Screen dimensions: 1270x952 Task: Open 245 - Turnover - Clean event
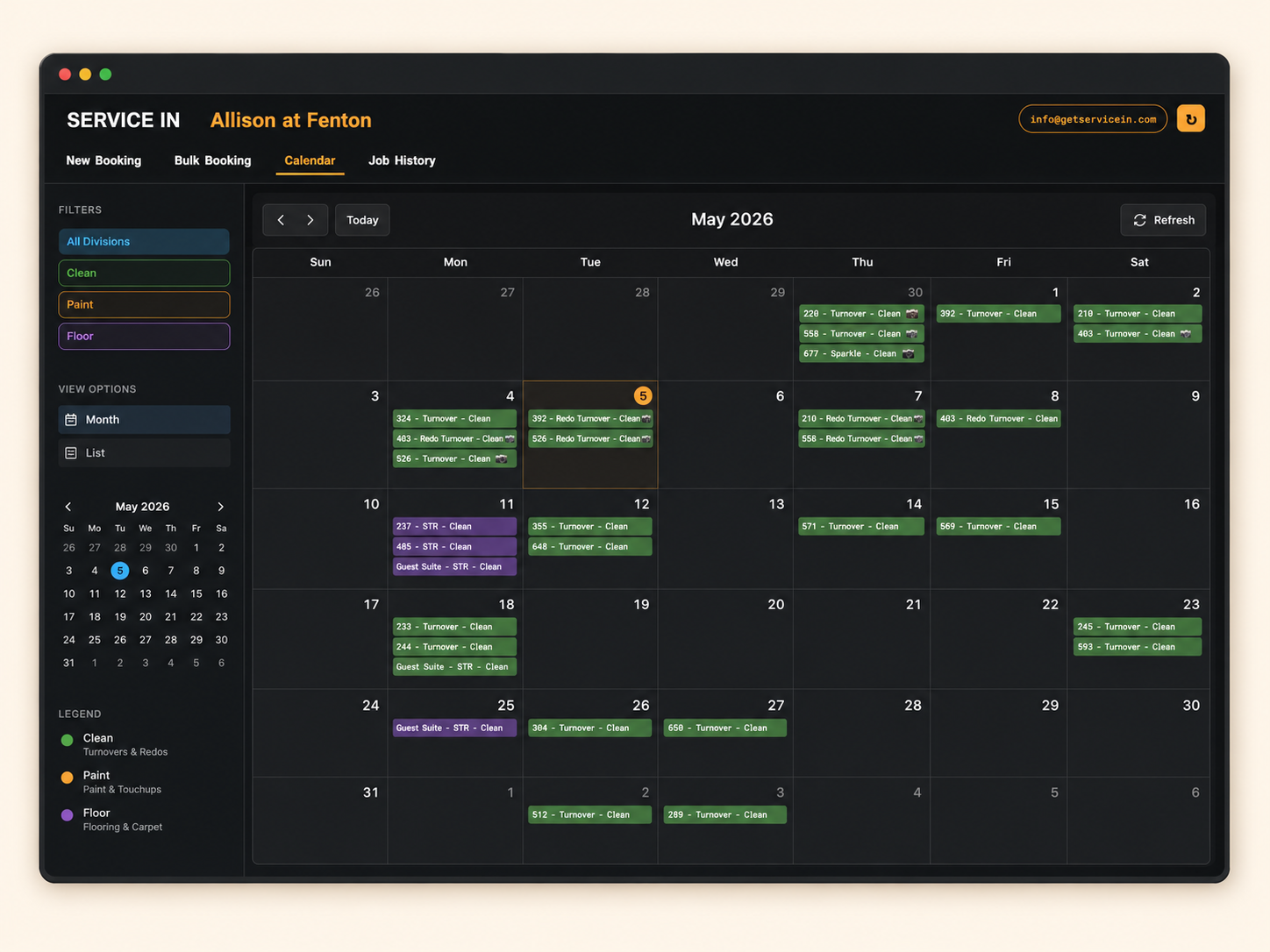coord(1138,627)
